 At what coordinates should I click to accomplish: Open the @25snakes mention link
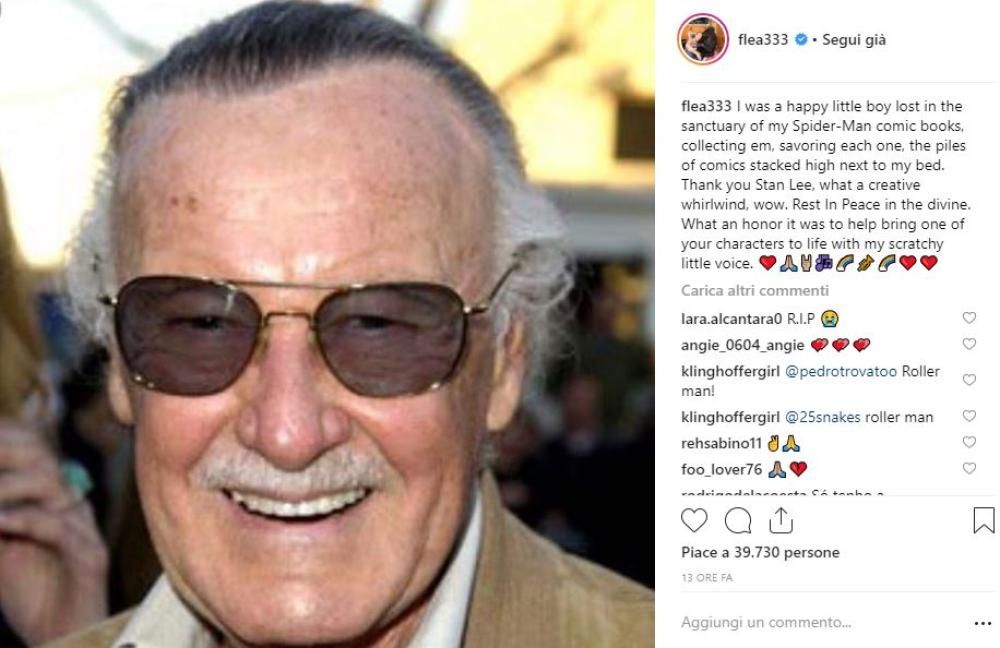(x=823, y=417)
